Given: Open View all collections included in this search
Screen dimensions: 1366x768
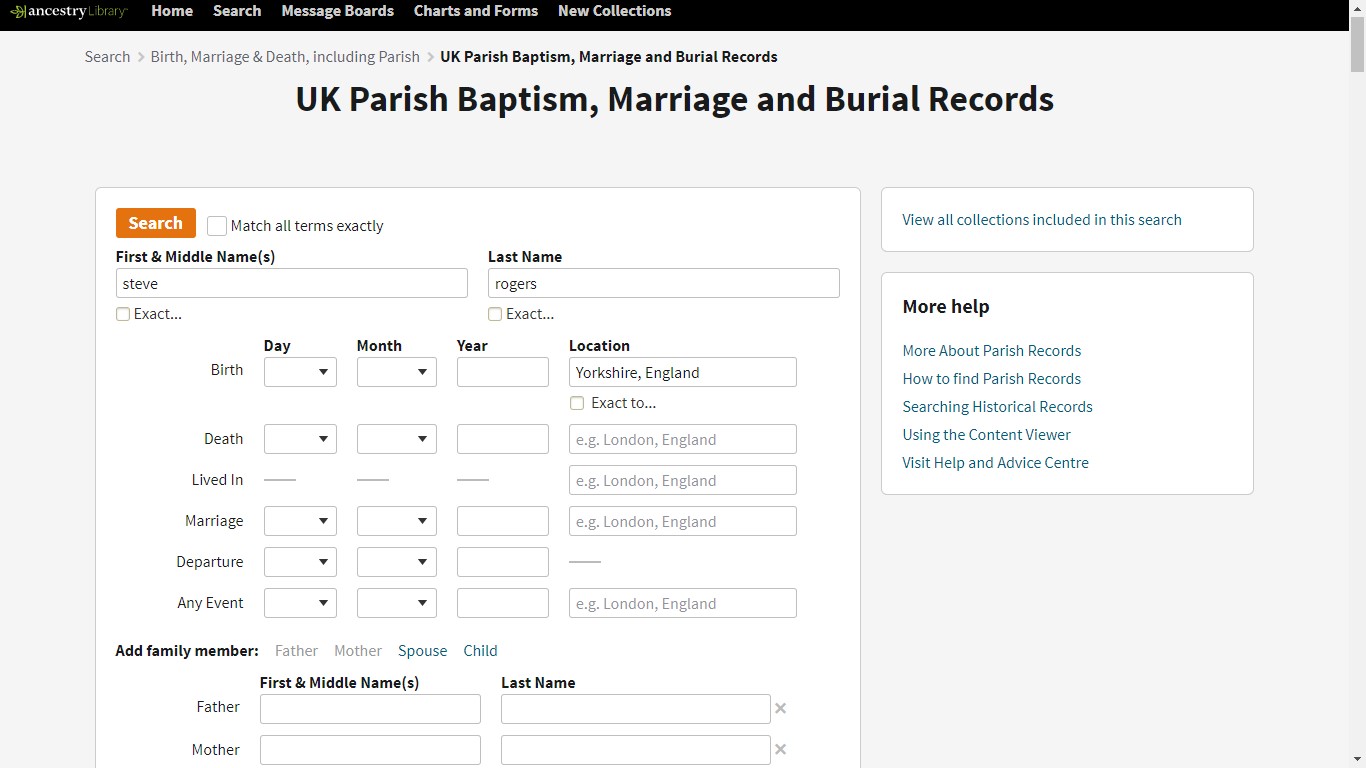Looking at the screenshot, I should pos(1041,219).
